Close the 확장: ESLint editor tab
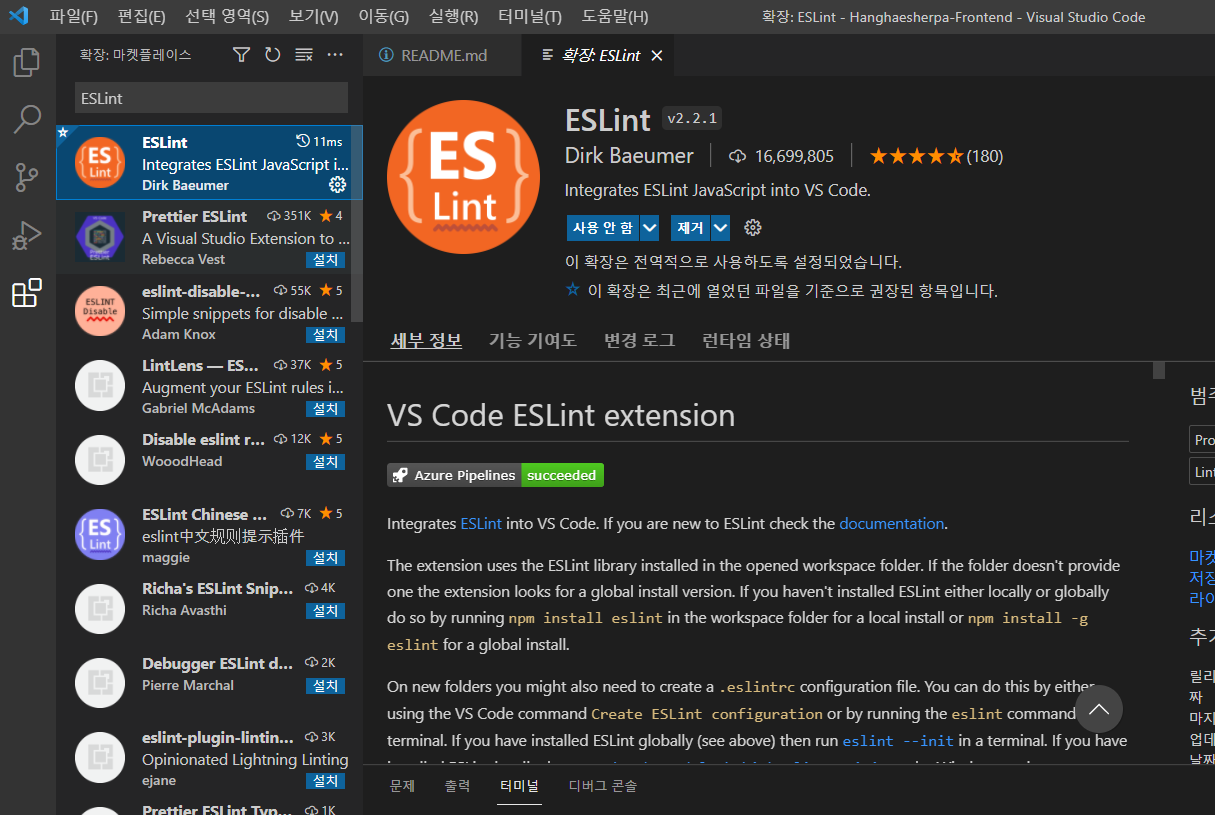1215x815 pixels. (657, 56)
